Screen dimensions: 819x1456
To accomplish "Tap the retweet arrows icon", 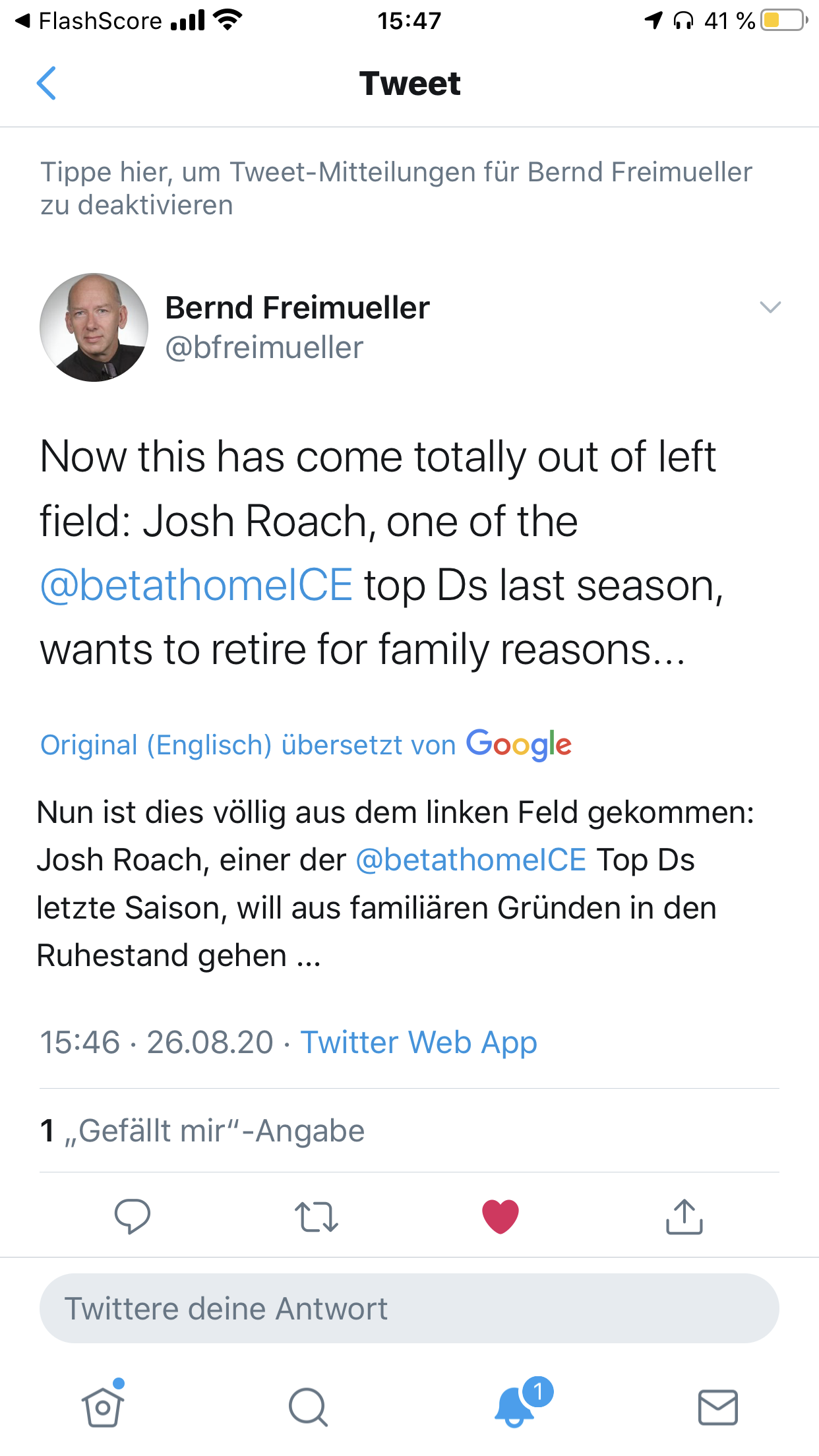I will click(x=317, y=1216).
